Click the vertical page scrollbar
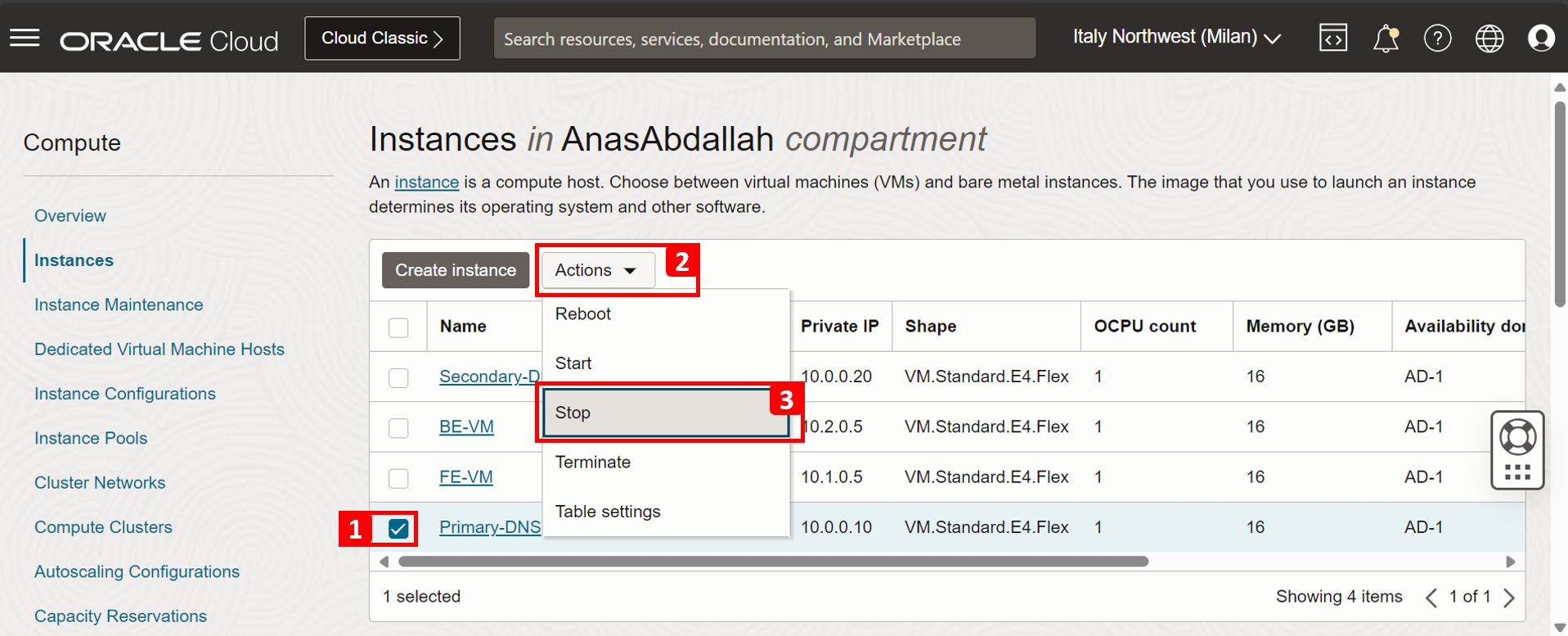This screenshot has width=1568, height=636. click(x=1560, y=205)
